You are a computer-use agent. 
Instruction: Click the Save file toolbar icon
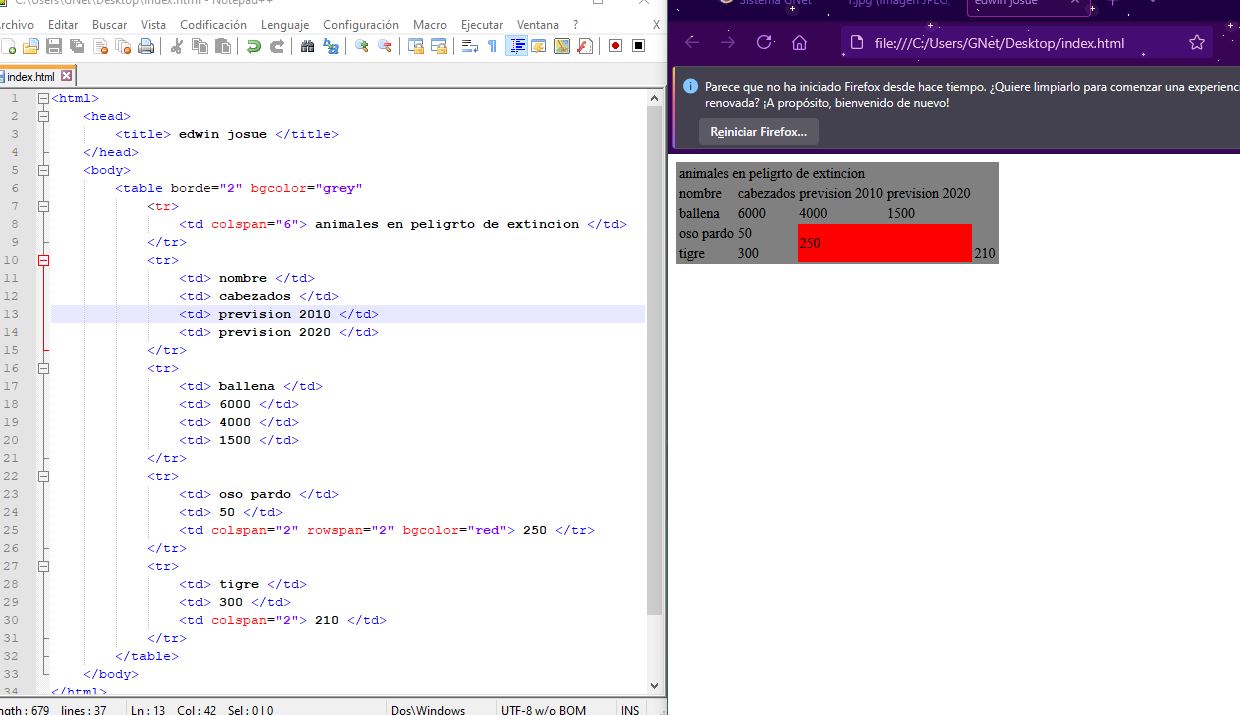53,46
